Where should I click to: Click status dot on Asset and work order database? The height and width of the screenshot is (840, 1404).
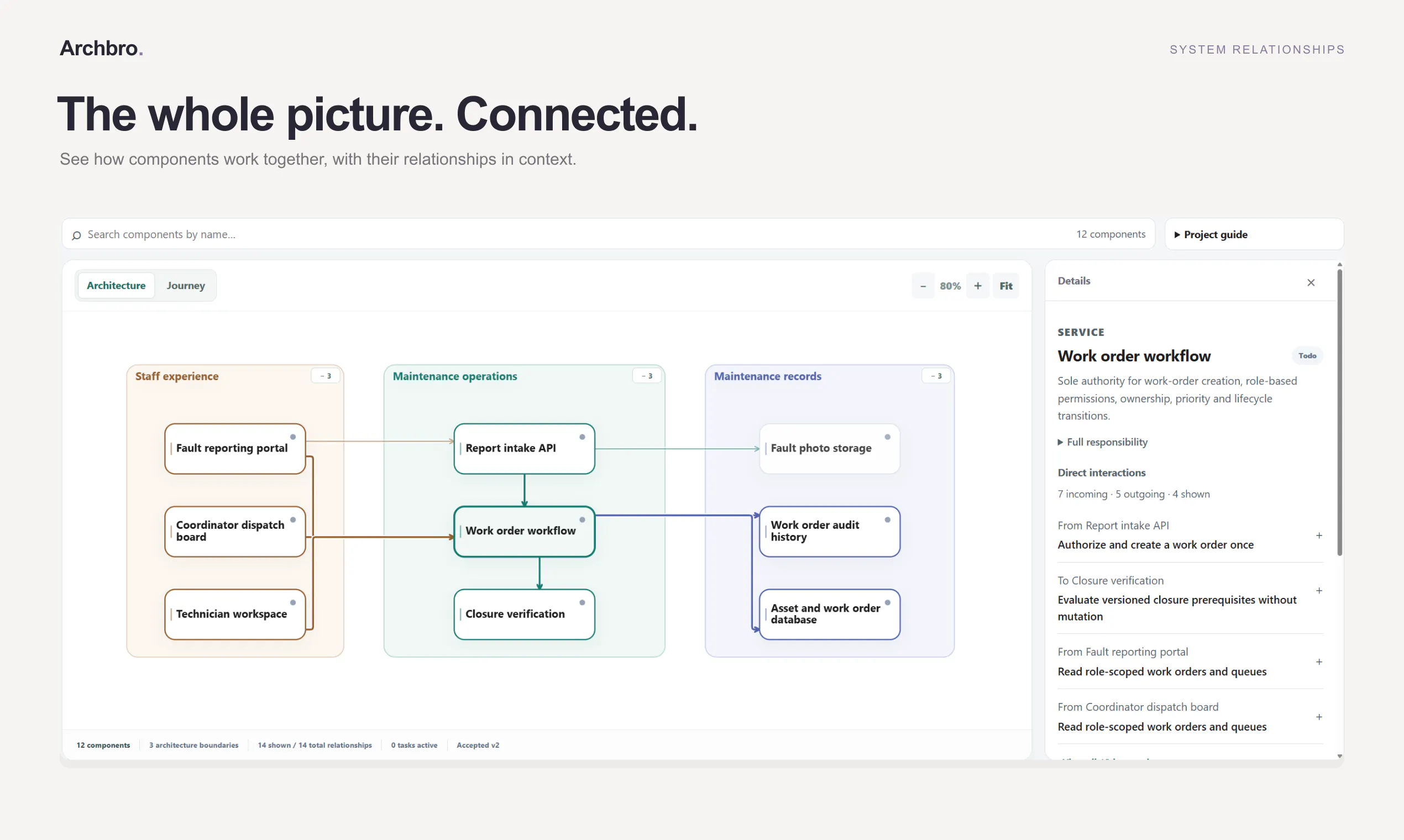[888, 602]
